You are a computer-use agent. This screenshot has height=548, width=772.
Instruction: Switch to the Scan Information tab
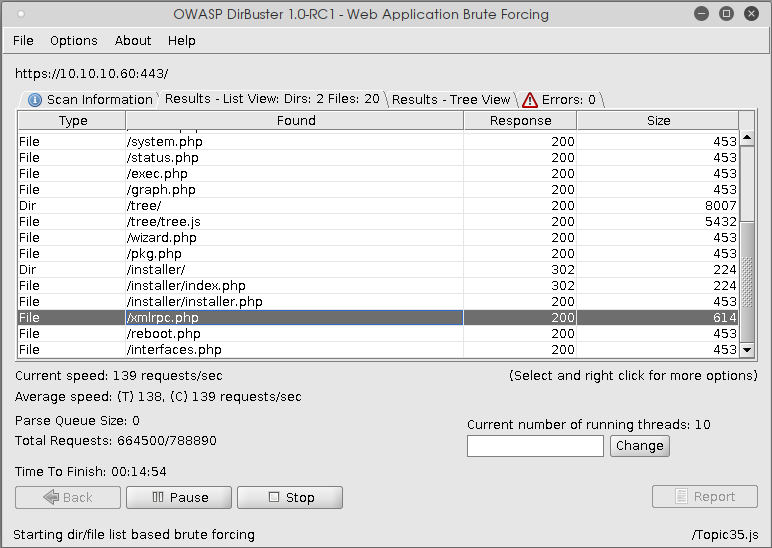click(91, 99)
